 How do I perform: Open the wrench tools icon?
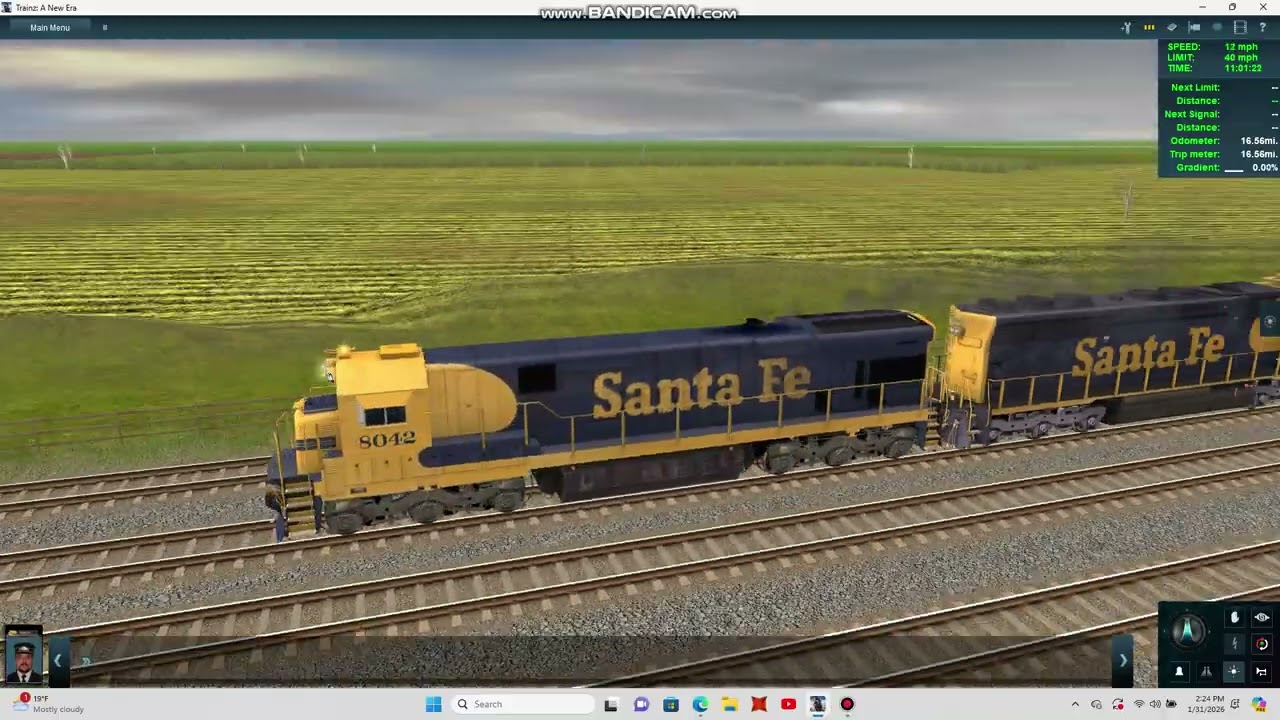(1126, 28)
